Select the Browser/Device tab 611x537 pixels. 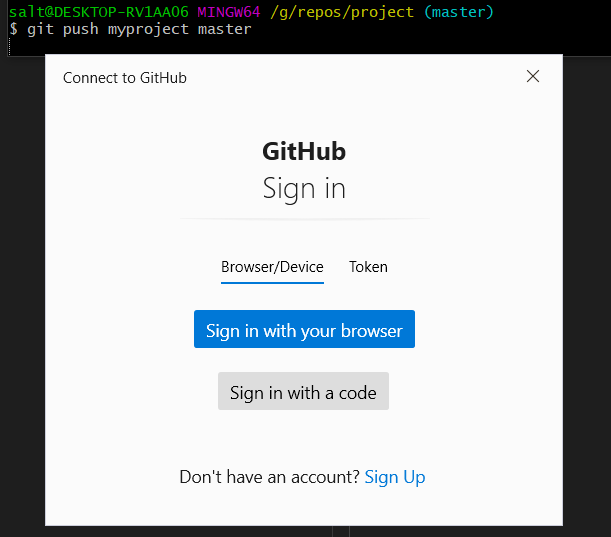tap(272, 267)
